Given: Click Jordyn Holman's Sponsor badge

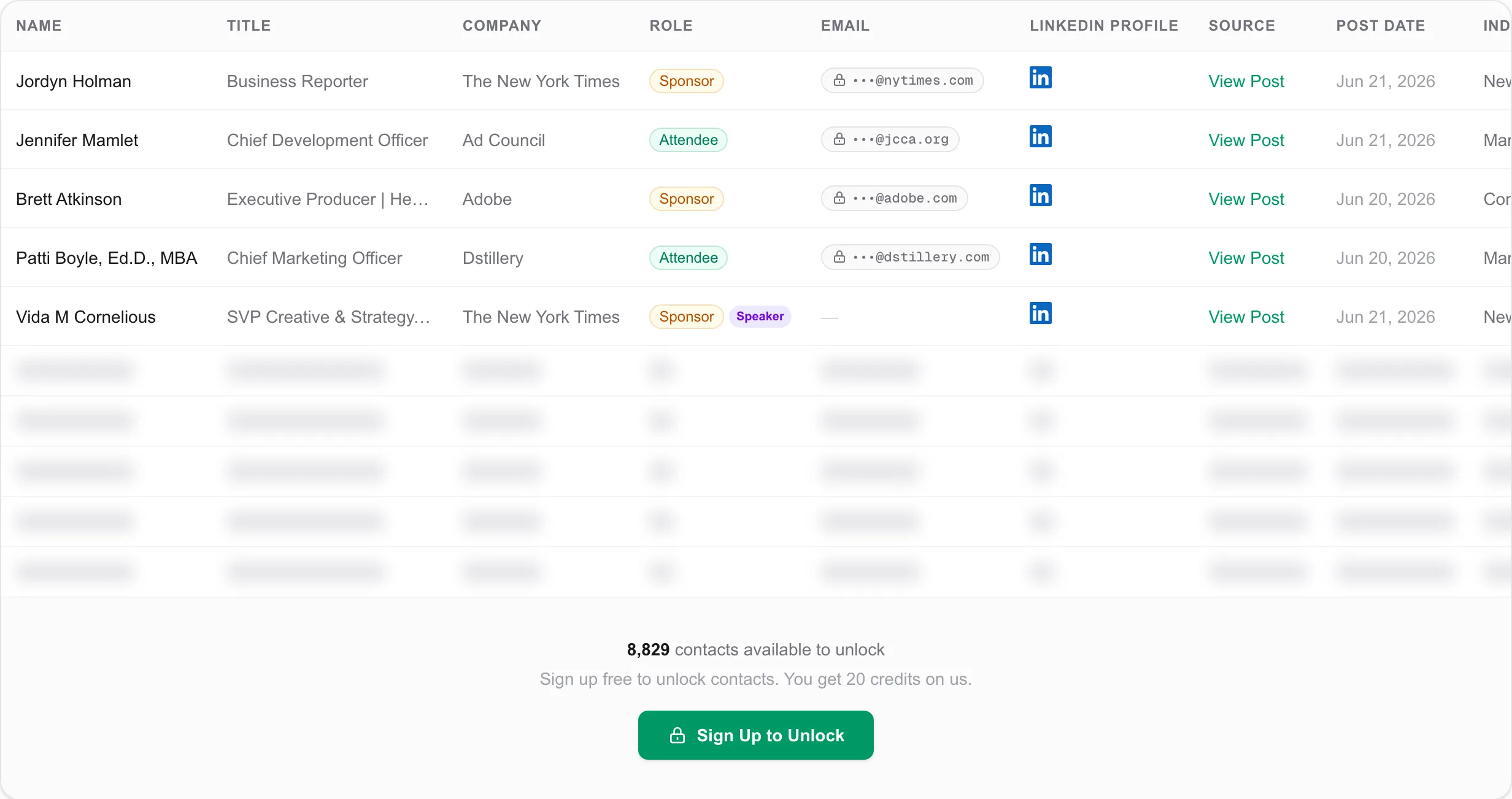Looking at the screenshot, I should tap(686, 81).
